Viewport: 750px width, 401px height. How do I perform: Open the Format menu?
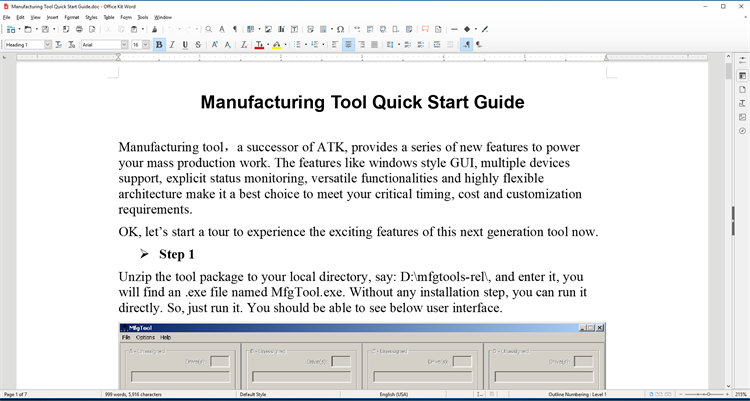click(x=72, y=17)
